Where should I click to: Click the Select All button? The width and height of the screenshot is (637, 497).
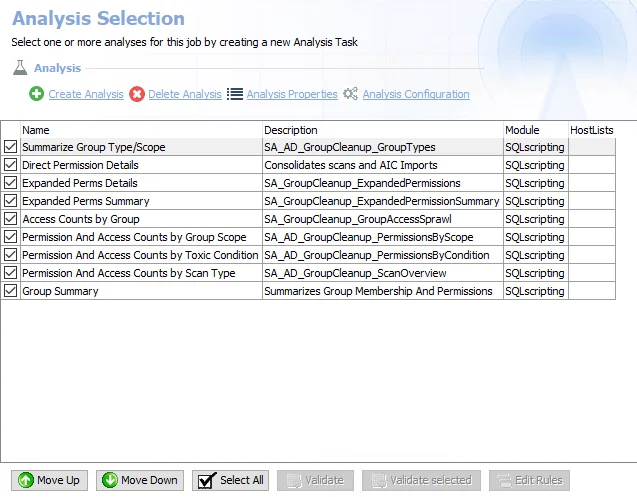(x=230, y=480)
